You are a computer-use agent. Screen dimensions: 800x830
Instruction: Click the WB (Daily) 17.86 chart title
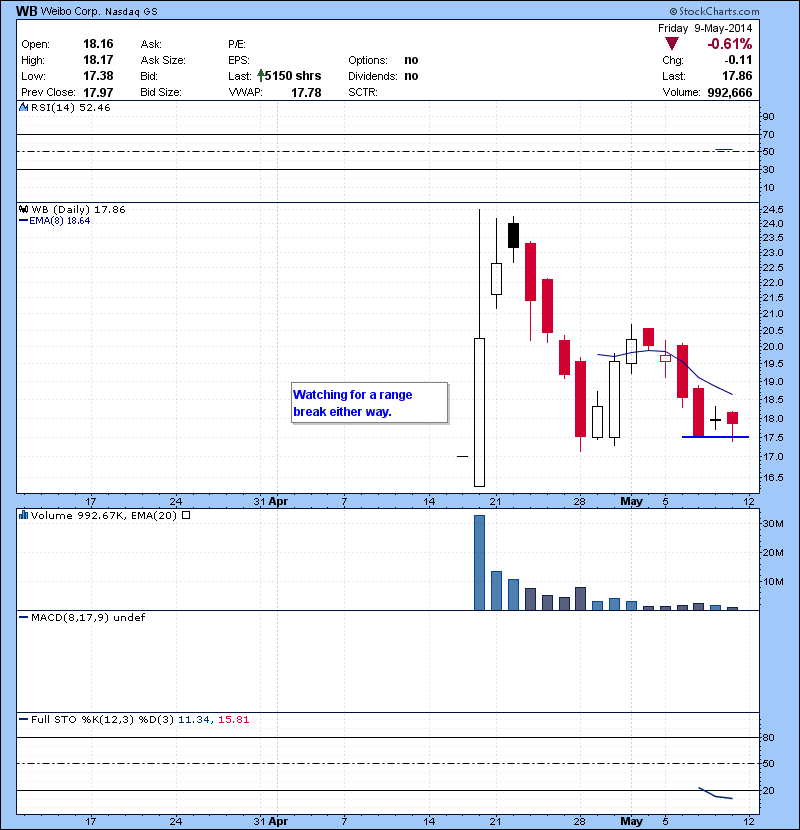click(x=78, y=210)
